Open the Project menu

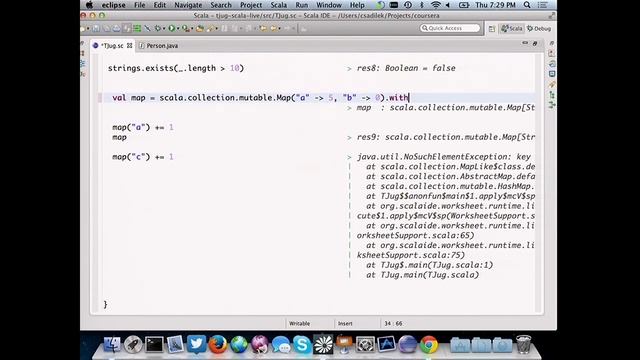pyautogui.click(x=251, y=5)
